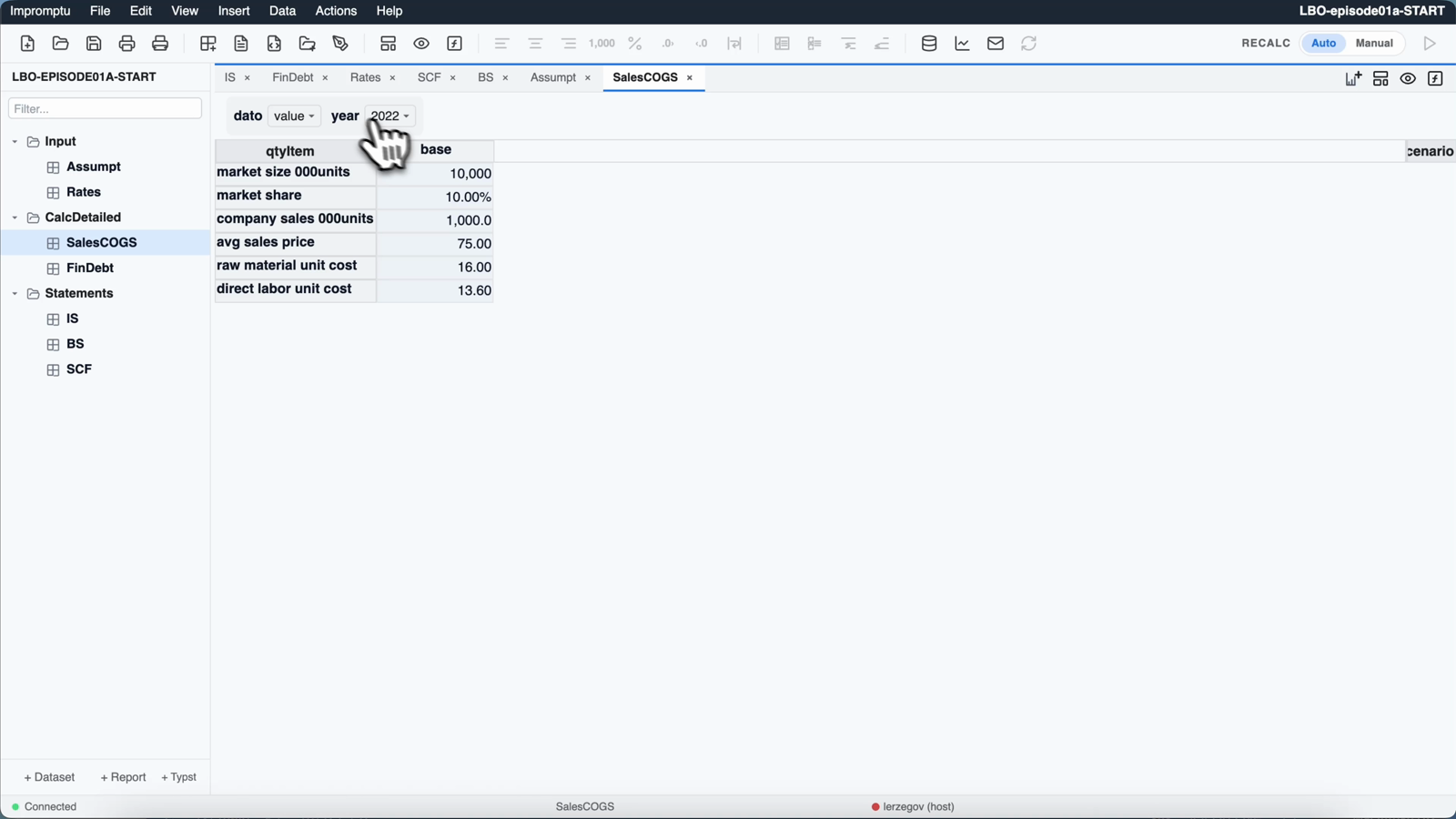
Task: Apply percent number format
Action: pos(635,44)
